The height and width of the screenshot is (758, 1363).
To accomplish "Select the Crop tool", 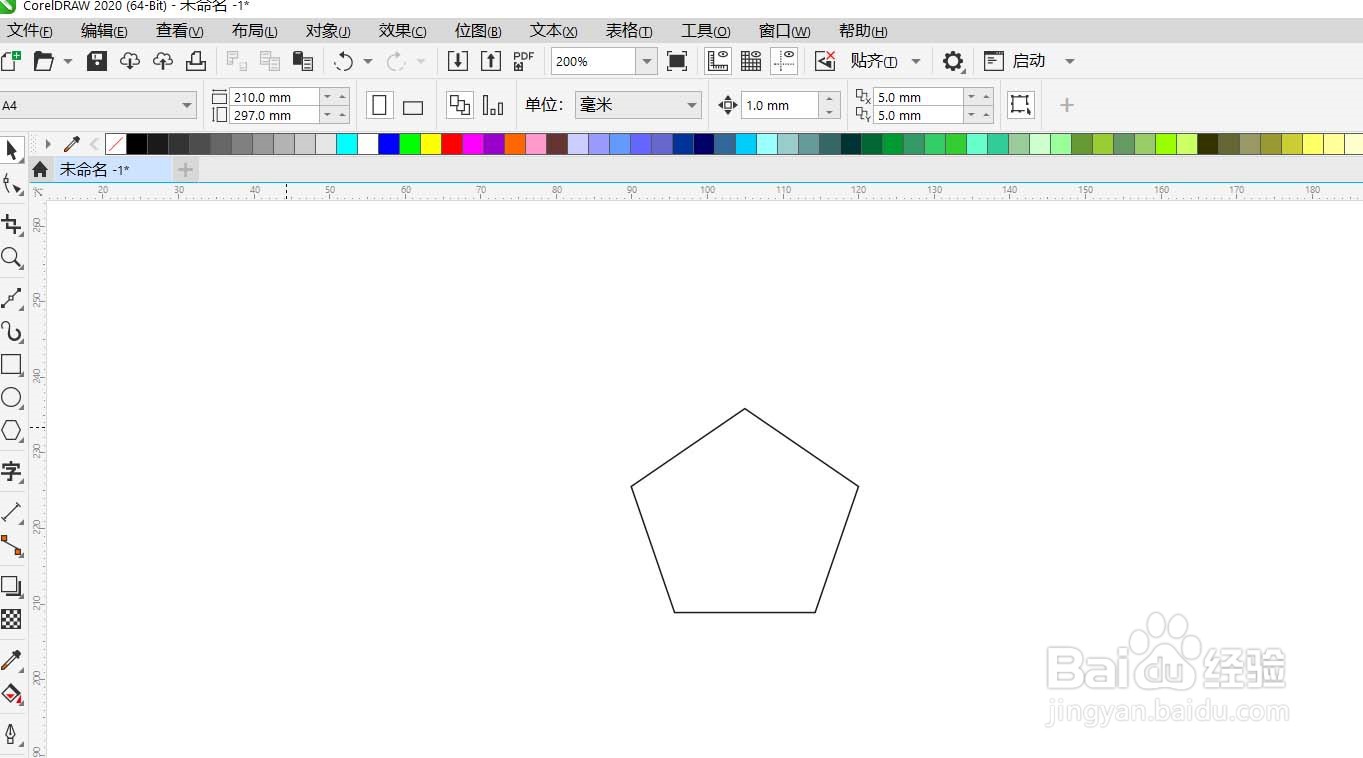I will pyautogui.click(x=12, y=224).
